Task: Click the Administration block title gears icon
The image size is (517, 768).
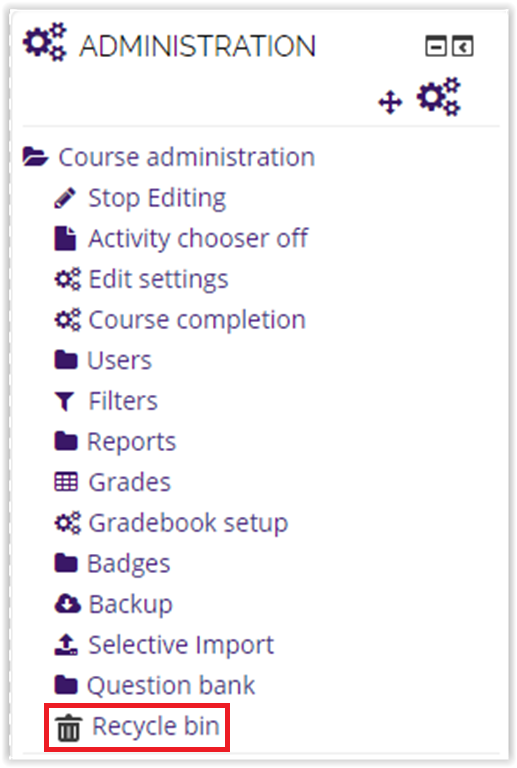Action: (x=45, y=42)
